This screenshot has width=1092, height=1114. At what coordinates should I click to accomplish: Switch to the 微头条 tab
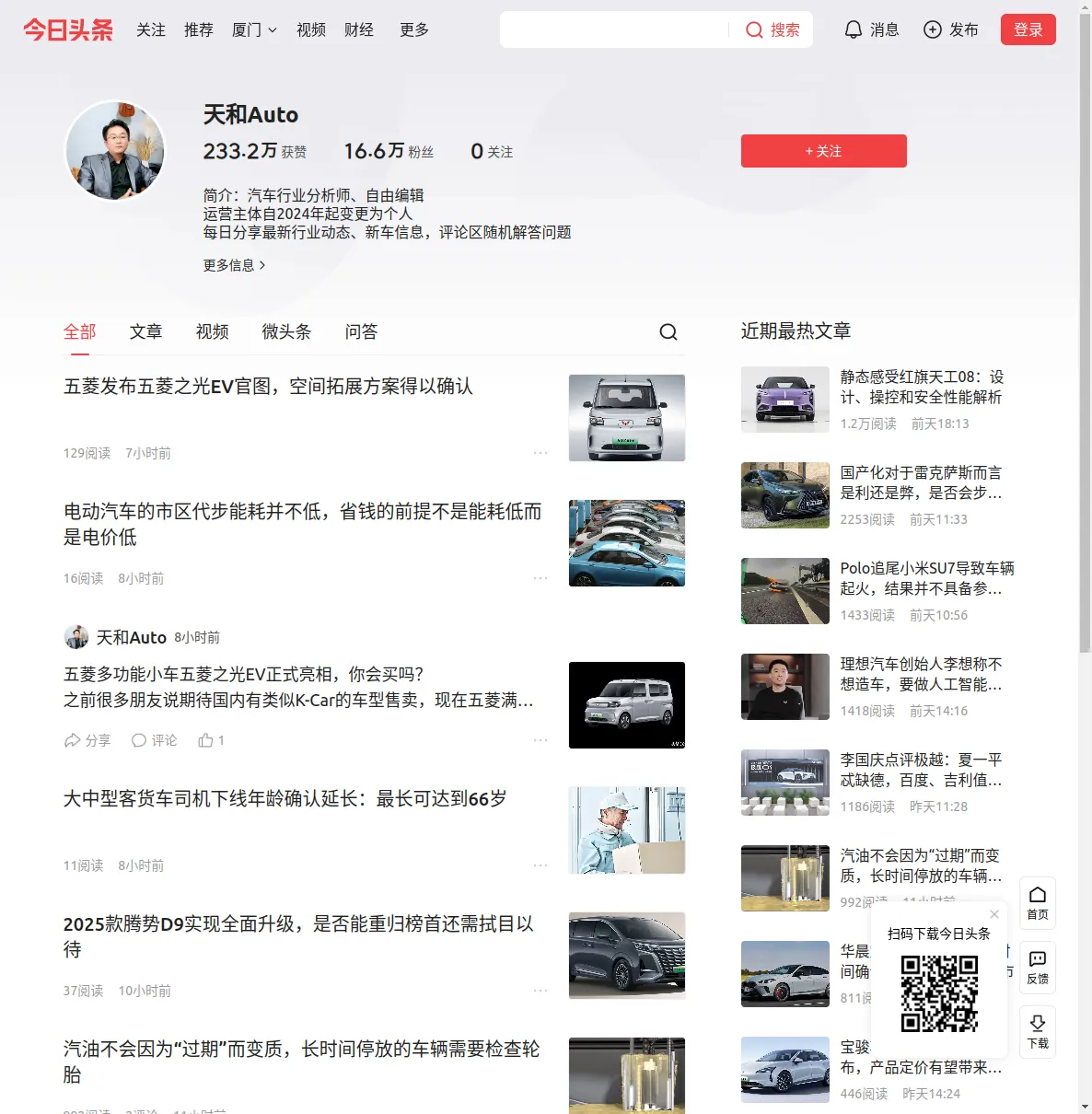tap(287, 331)
